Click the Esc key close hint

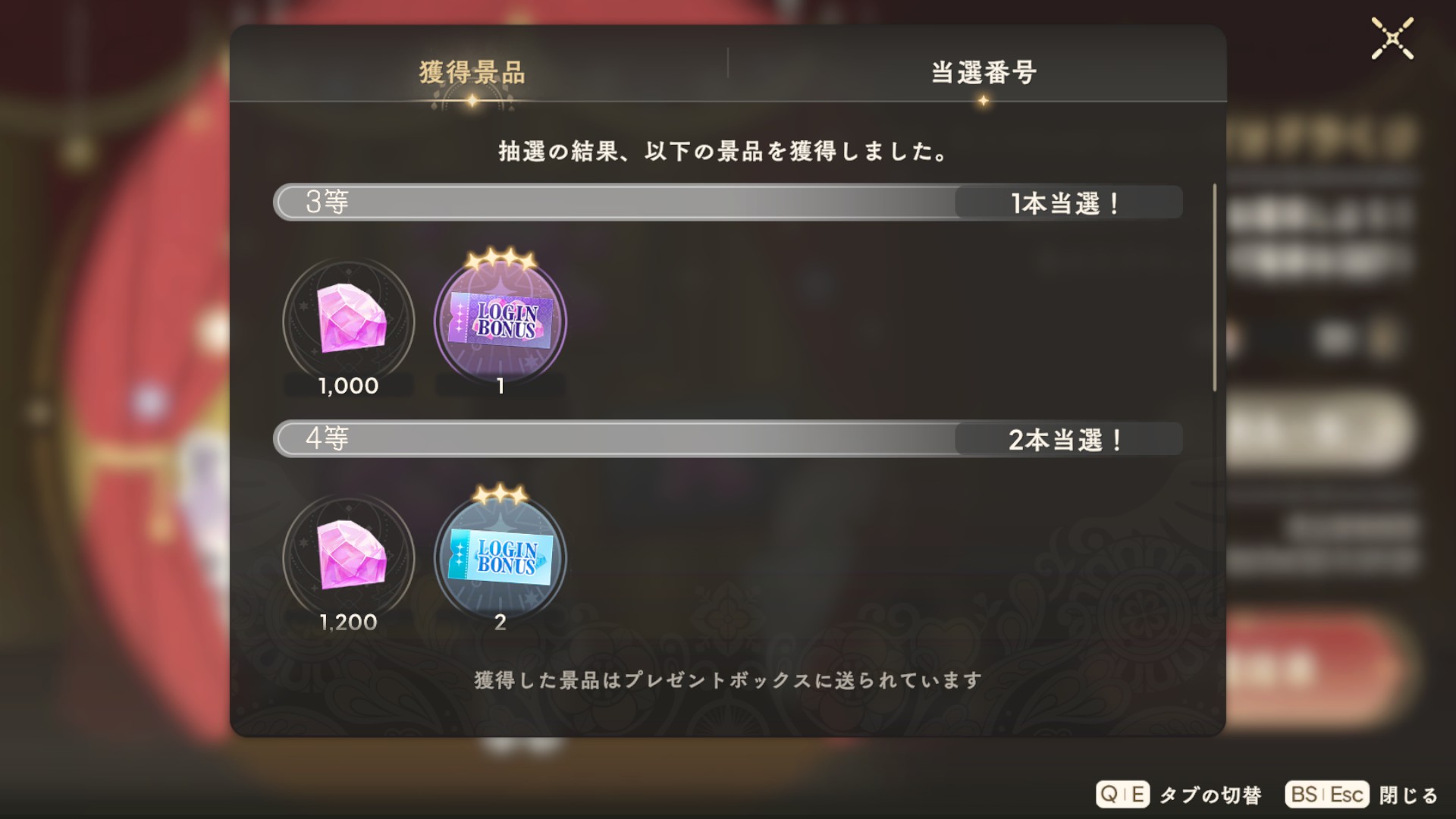click(1347, 794)
